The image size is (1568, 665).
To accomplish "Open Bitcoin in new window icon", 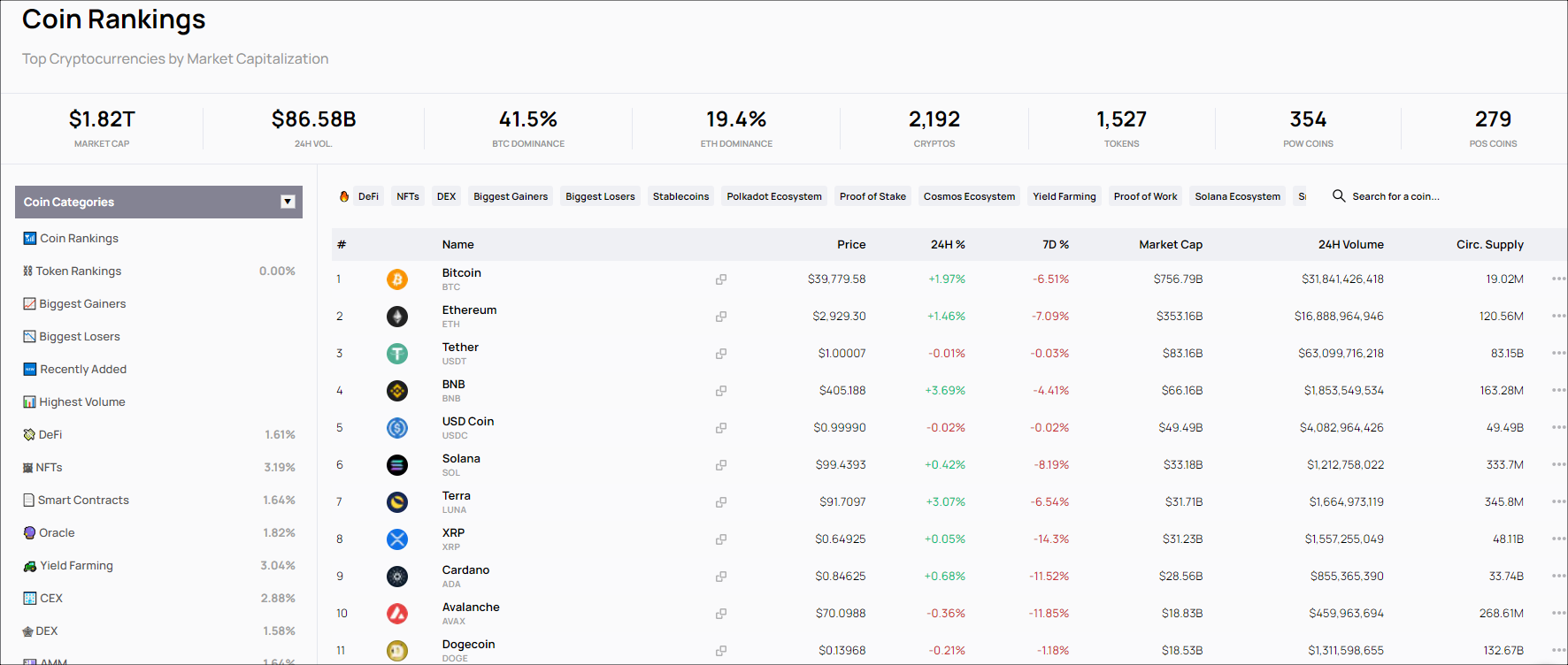I will point(721,279).
